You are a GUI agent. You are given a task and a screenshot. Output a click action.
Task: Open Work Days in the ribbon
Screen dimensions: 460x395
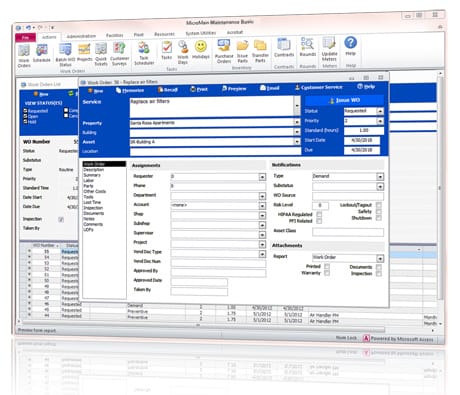(x=183, y=52)
